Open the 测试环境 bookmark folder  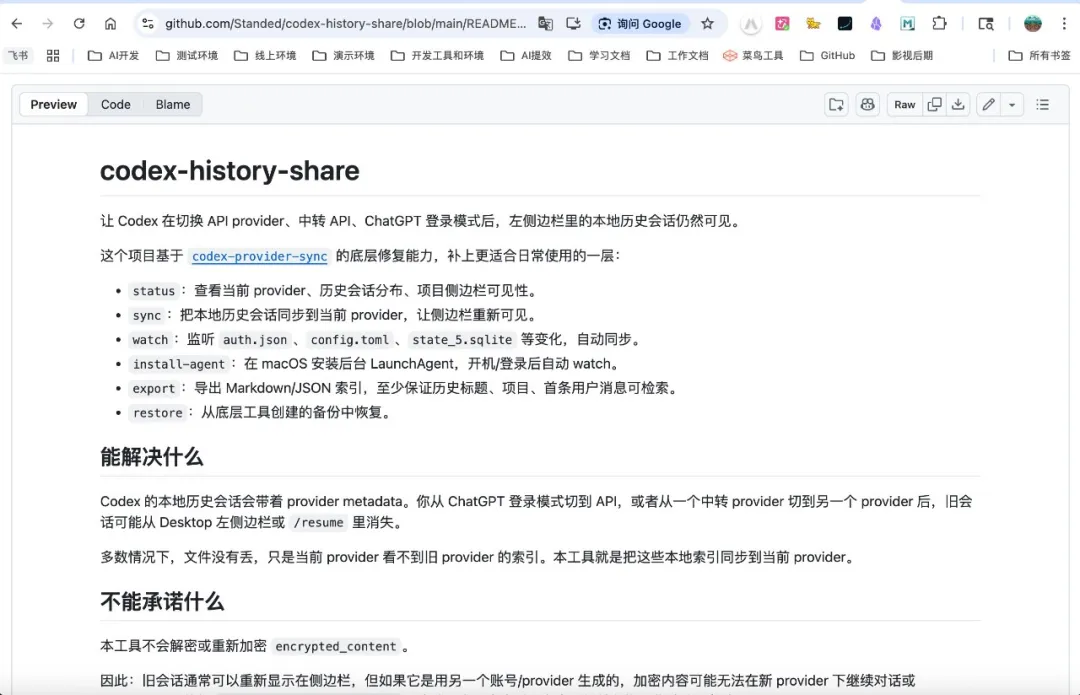[187, 55]
